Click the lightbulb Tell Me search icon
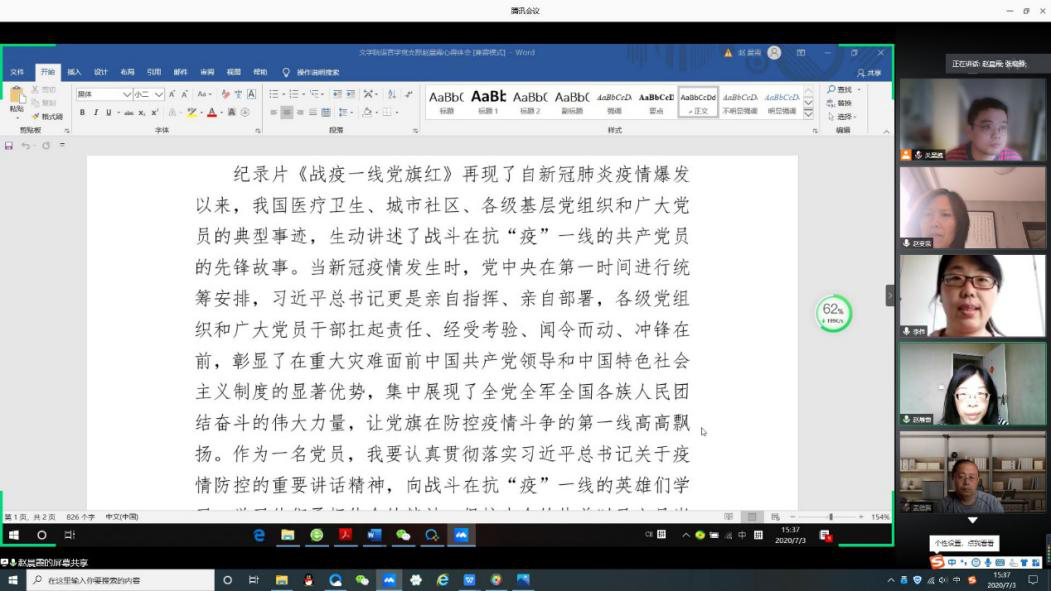This screenshot has width=1051, height=591. point(286,72)
